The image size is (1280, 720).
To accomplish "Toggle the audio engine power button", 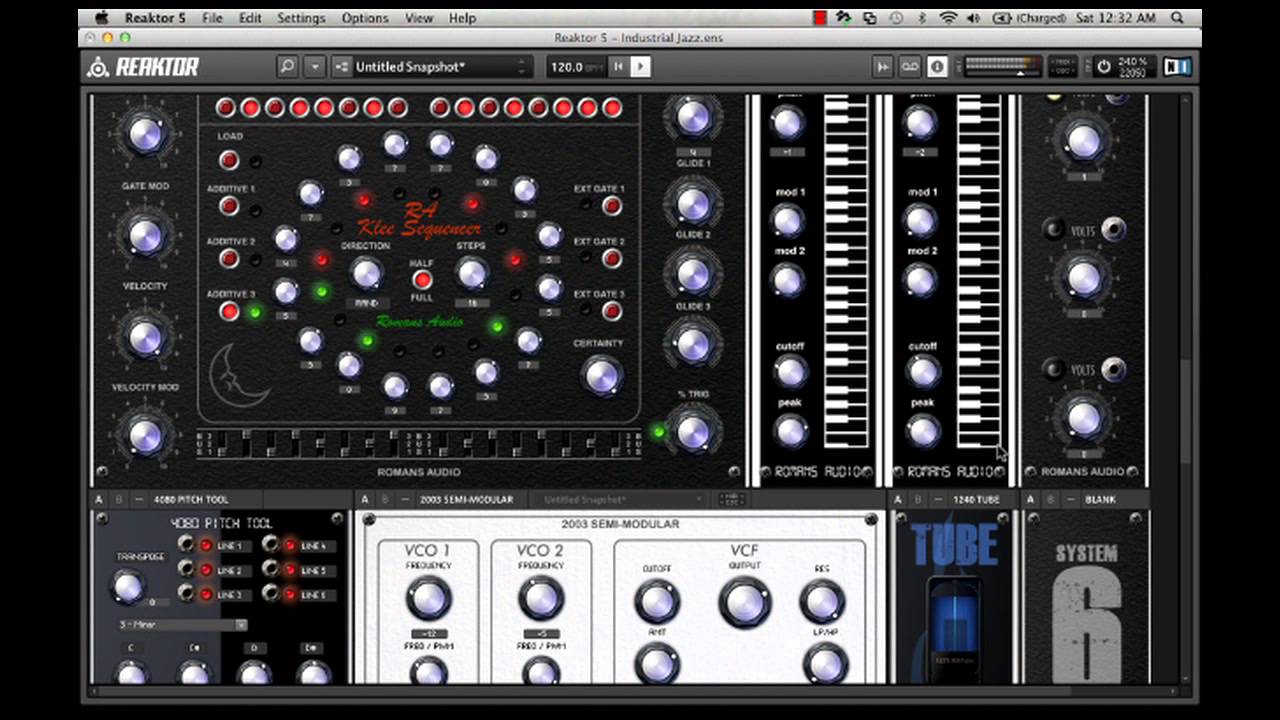I will click(x=1104, y=66).
